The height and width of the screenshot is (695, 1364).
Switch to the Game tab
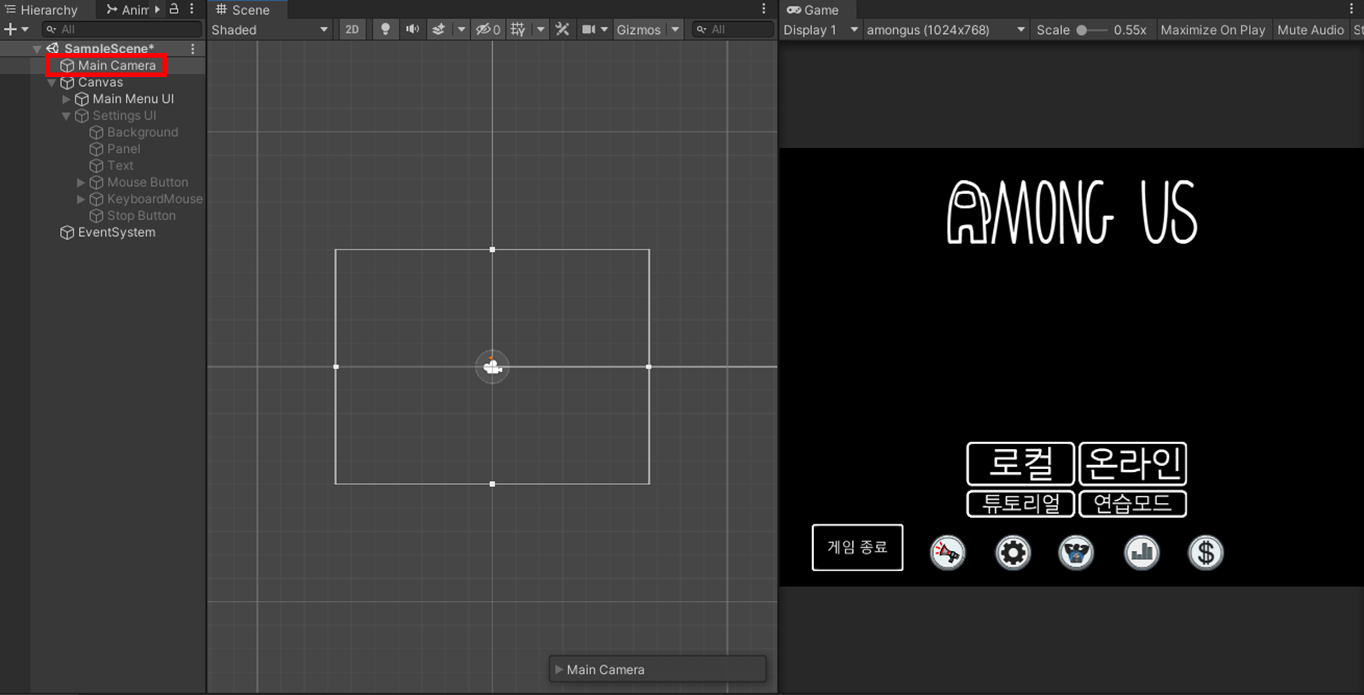point(813,10)
